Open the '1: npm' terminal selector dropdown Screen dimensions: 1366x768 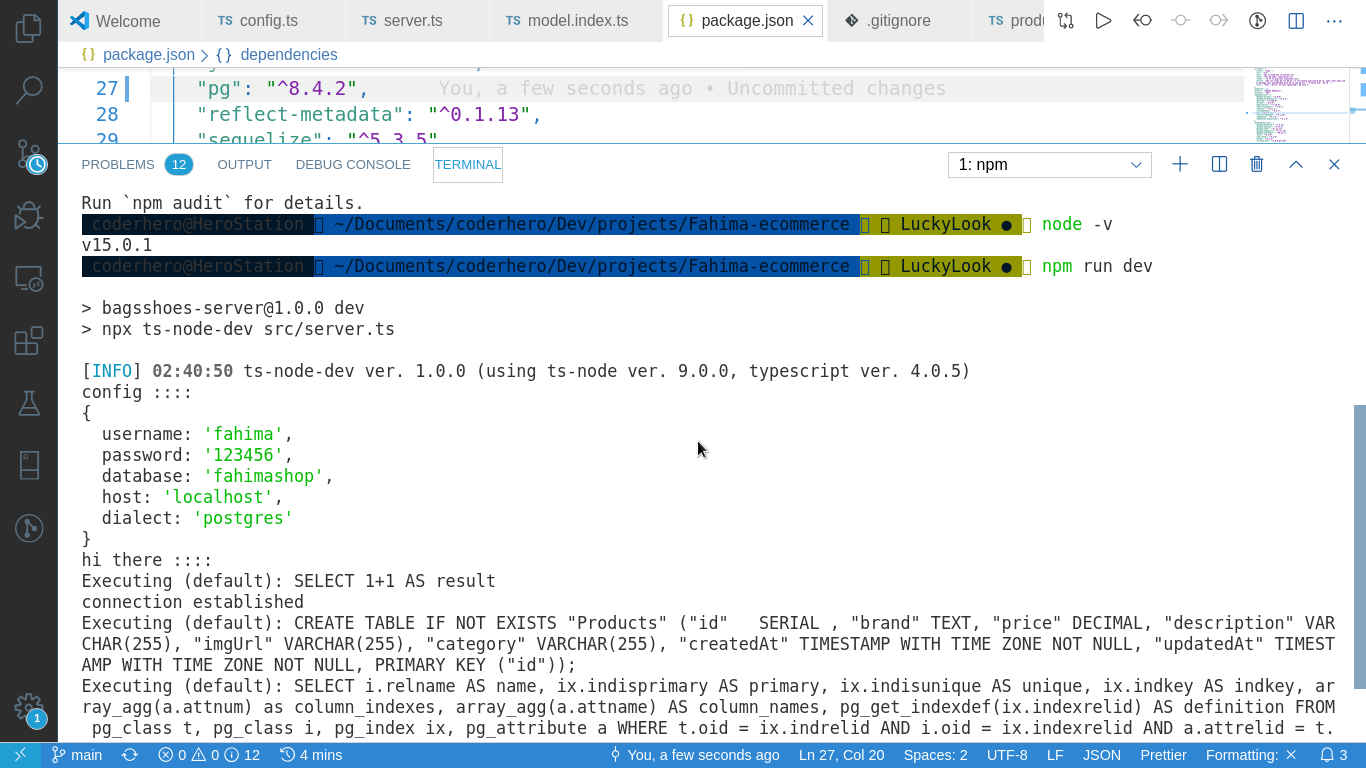(x=1049, y=164)
